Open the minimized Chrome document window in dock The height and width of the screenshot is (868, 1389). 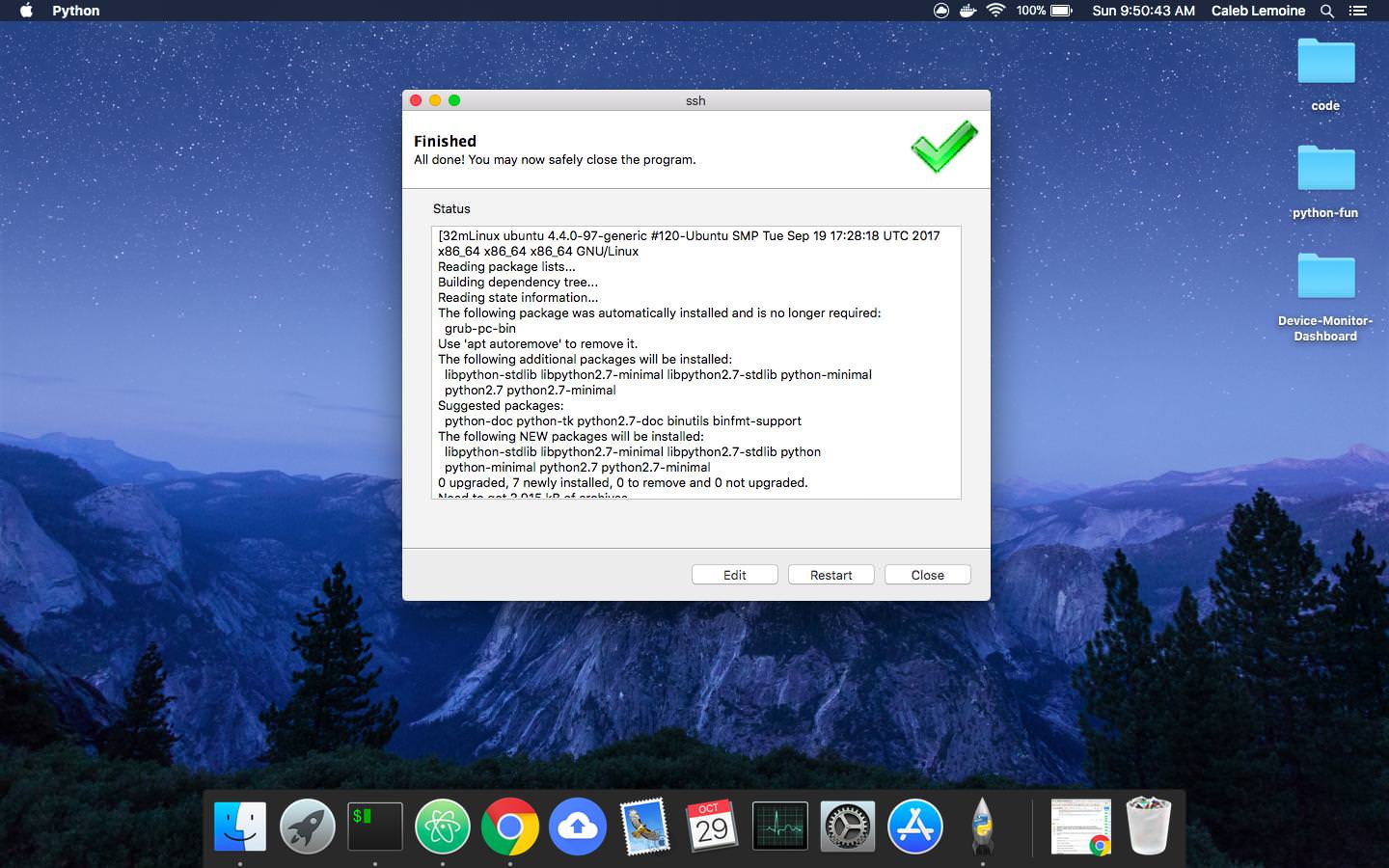pos(1080,827)
